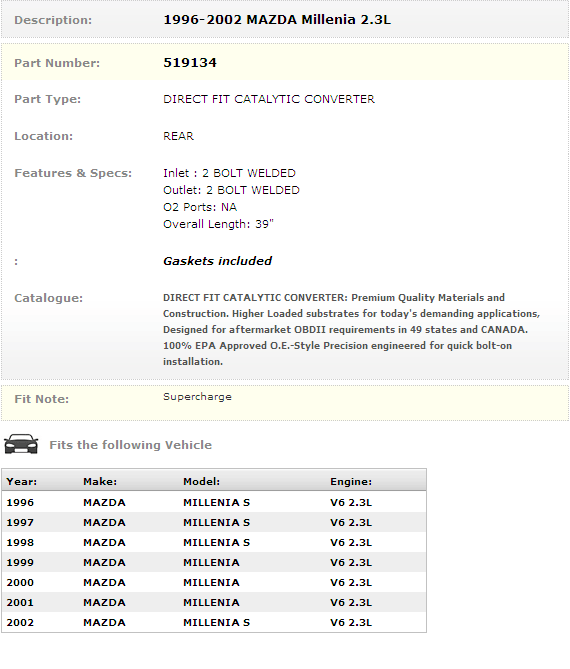Viewport: 570px width, 669px height.
Task: Select the 1997 vehicle row
Action: click(x=214, y=522)
